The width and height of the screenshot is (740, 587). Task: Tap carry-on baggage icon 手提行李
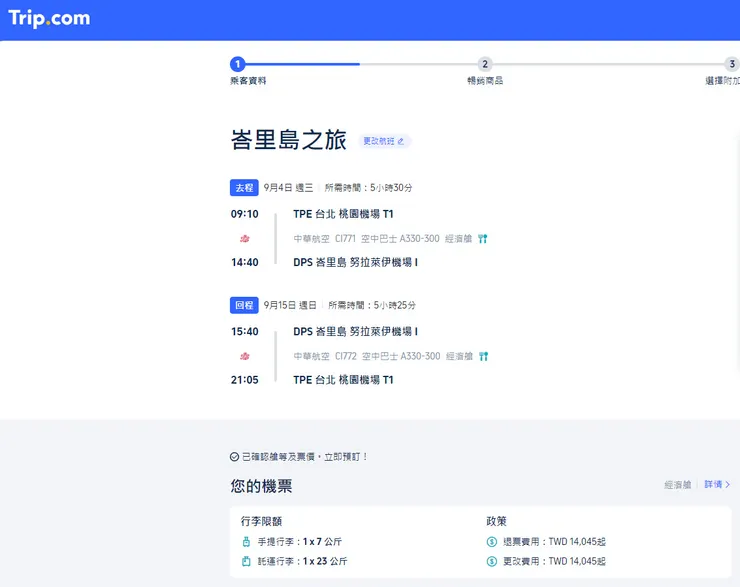pyautogui.click(x=246, y=542)
